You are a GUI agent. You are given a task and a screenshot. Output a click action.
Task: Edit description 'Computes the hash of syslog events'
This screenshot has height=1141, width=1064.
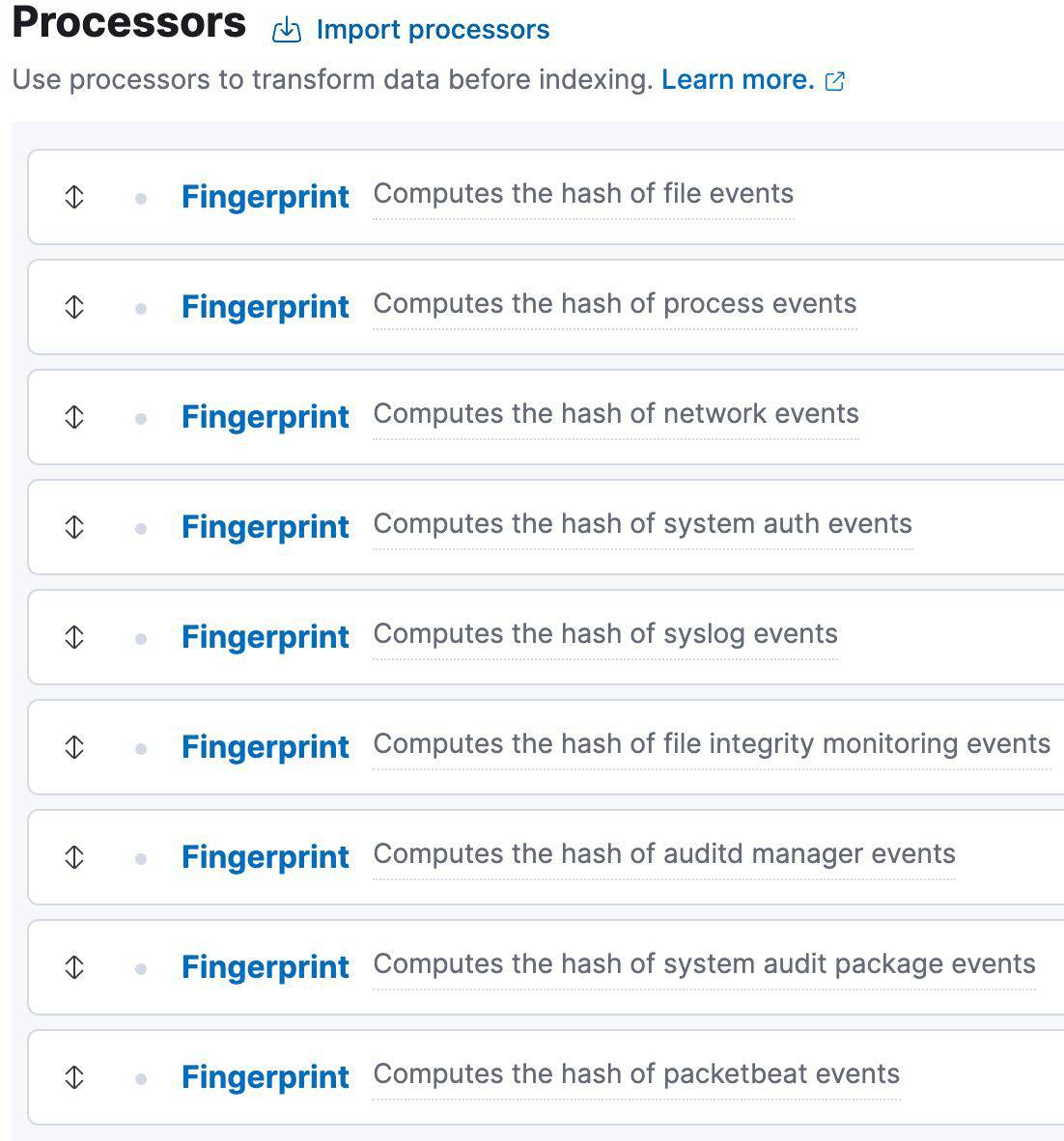tap(605, 634)
